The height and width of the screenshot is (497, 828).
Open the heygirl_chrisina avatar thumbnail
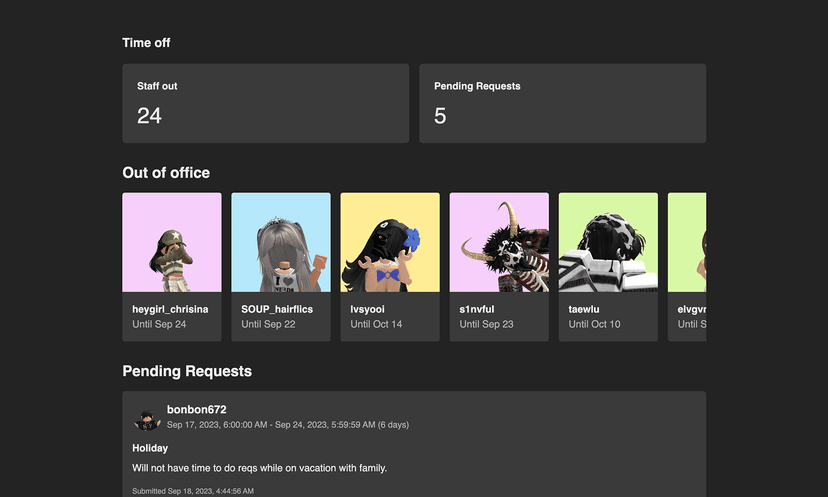[x=172, y=242]
